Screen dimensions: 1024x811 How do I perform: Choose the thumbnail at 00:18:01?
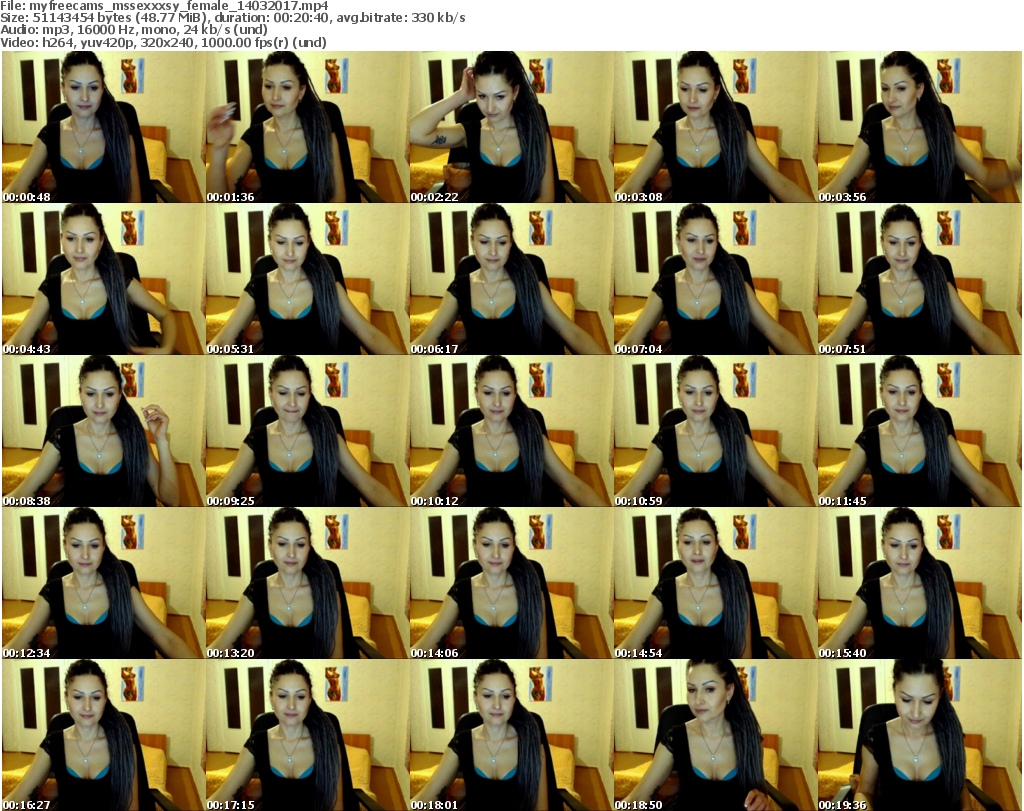pos(511,735)
